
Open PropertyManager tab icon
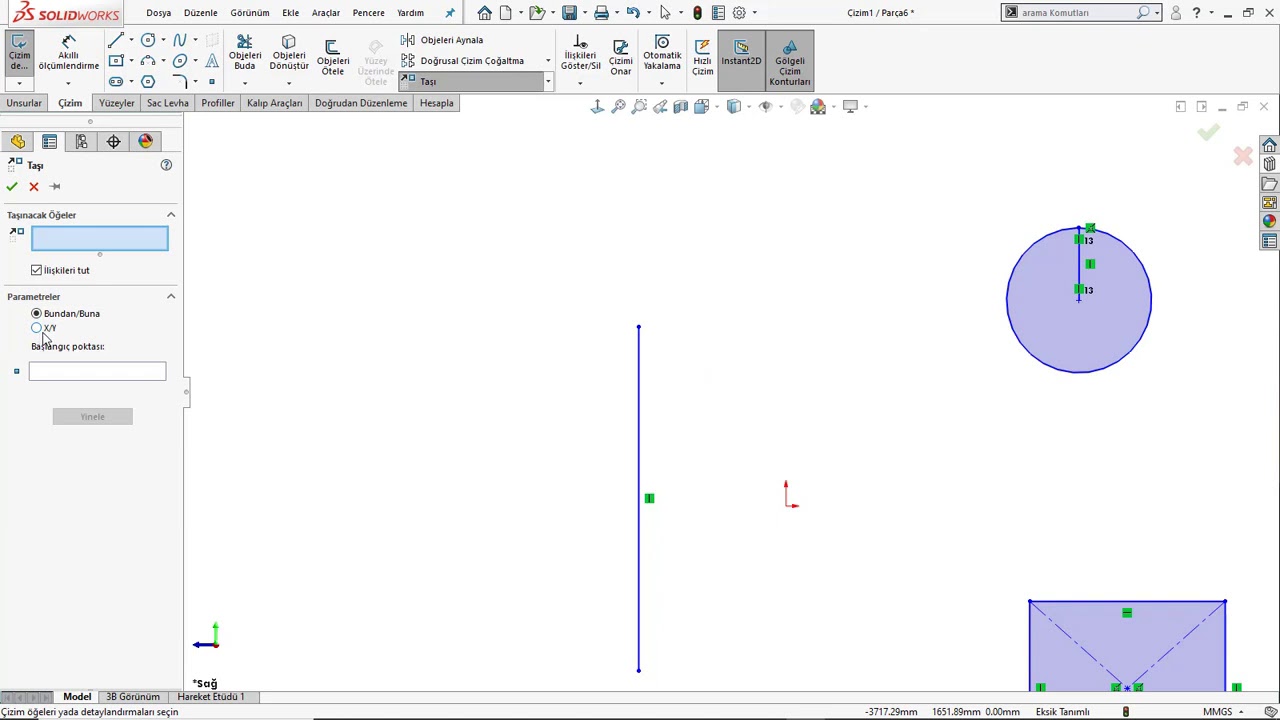[49, 142]
